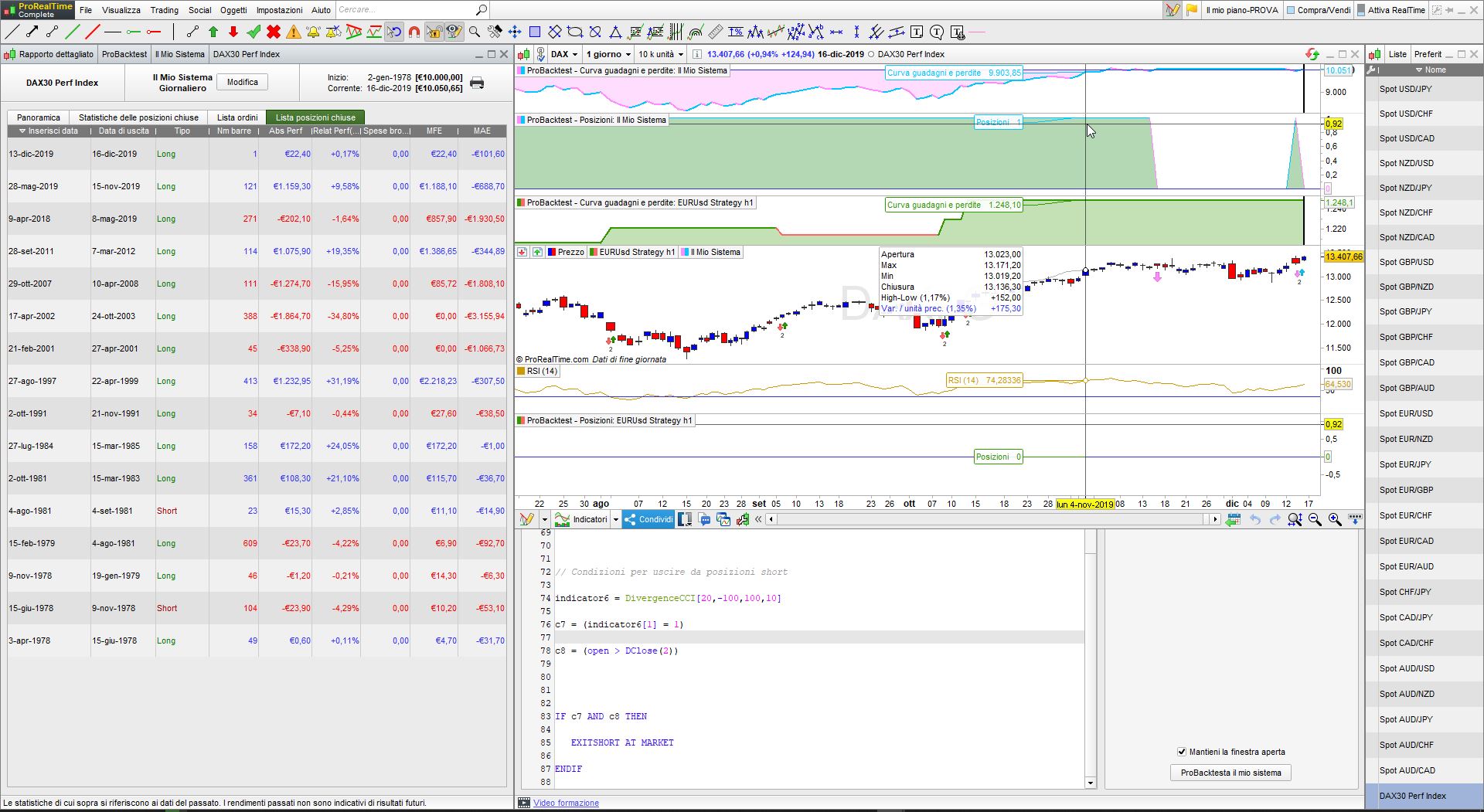Select the ruler measurement tool

point(716,32)
